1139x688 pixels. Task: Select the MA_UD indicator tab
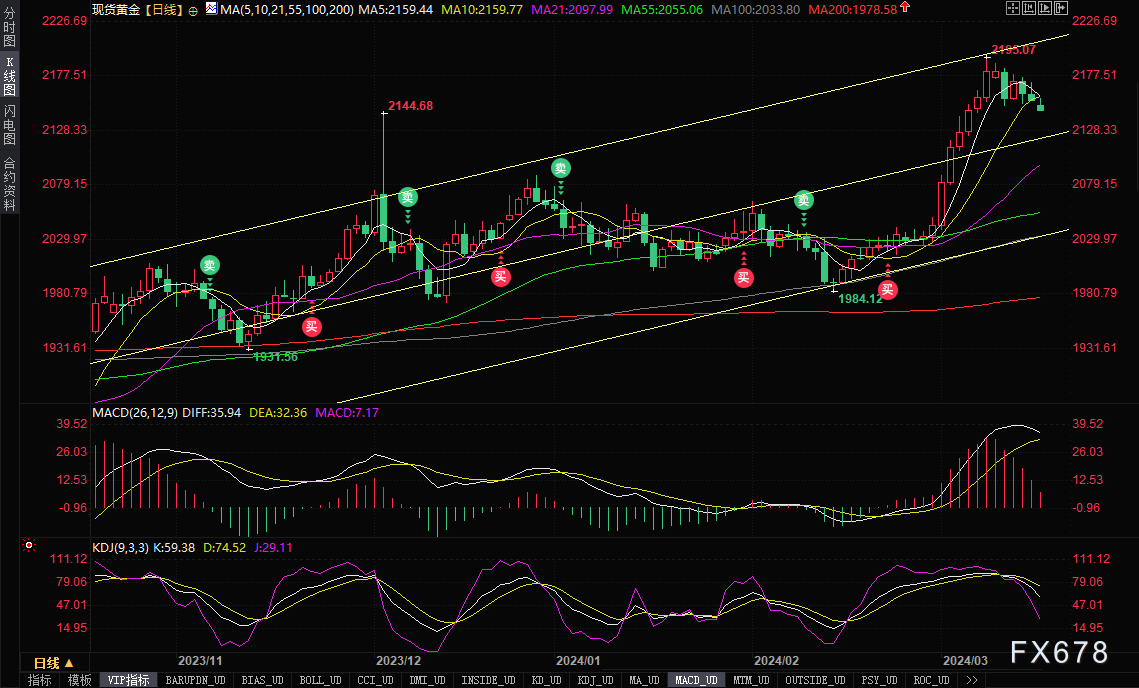pos(644,680)
